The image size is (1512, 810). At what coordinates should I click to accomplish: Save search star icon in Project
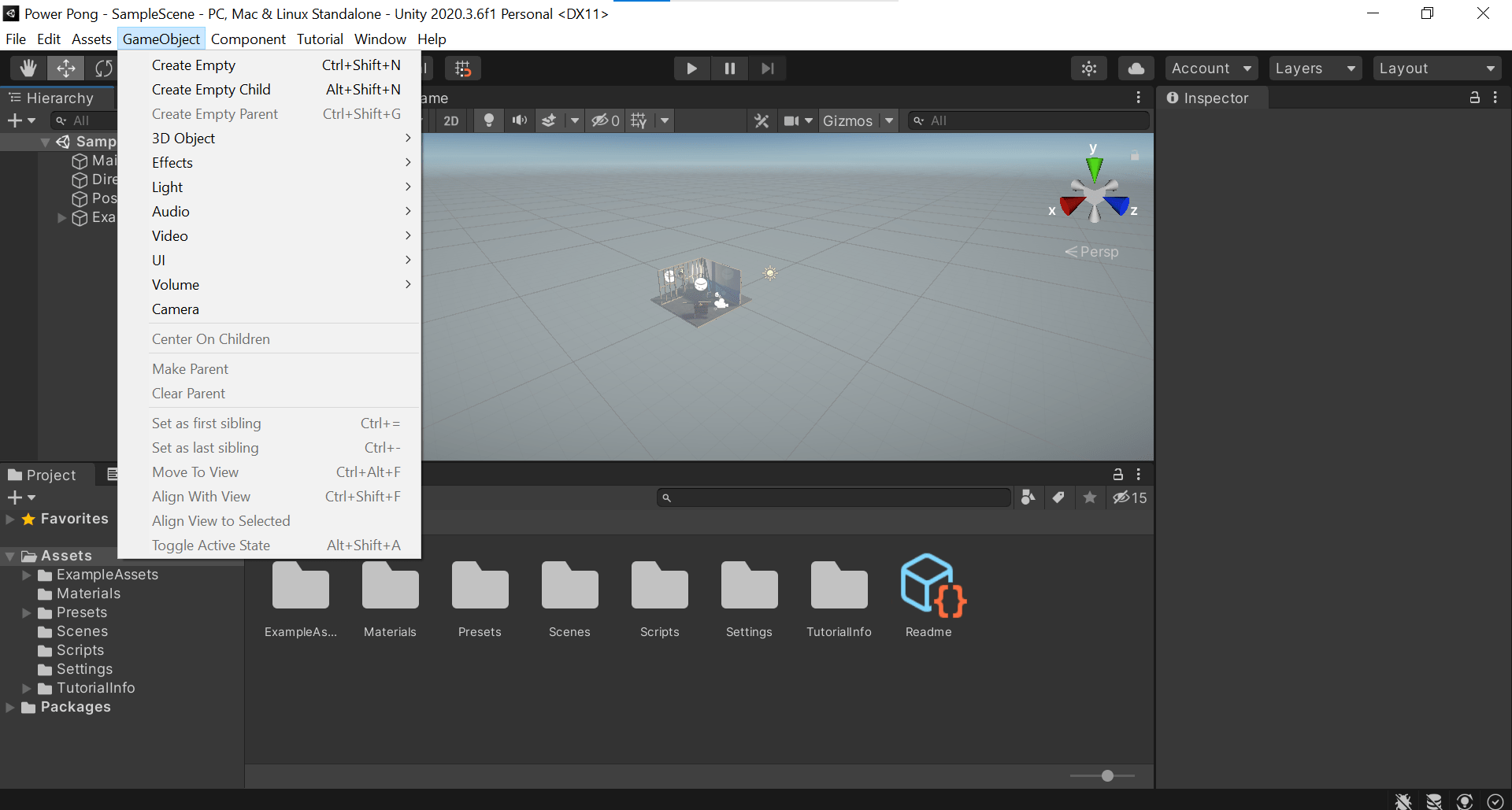tap(1090, 497)
